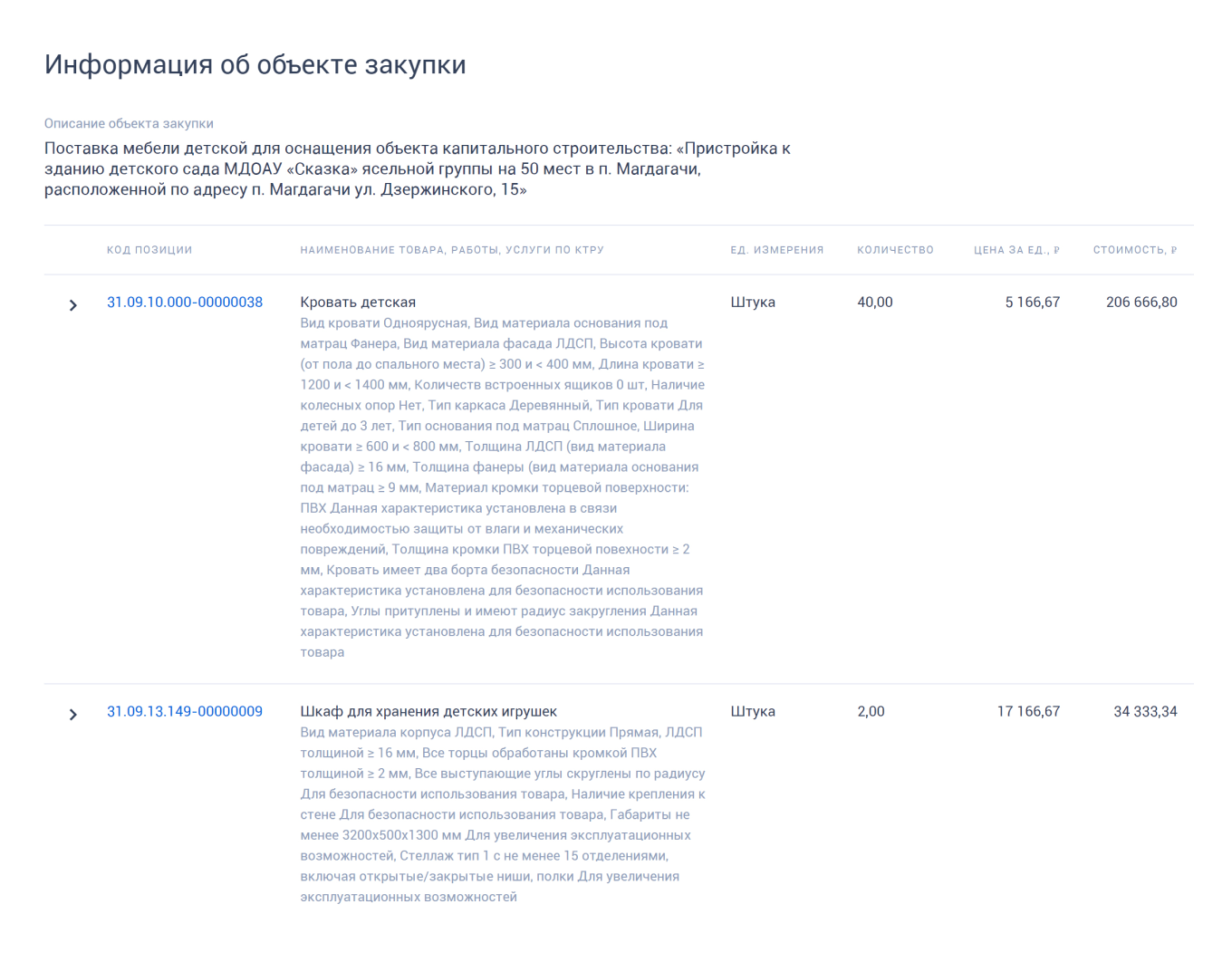Open position code 31.09.13.149-00000009
The height and width of the screenshot is (962, 1232).
pyautogui.click(x=185, y=712)
